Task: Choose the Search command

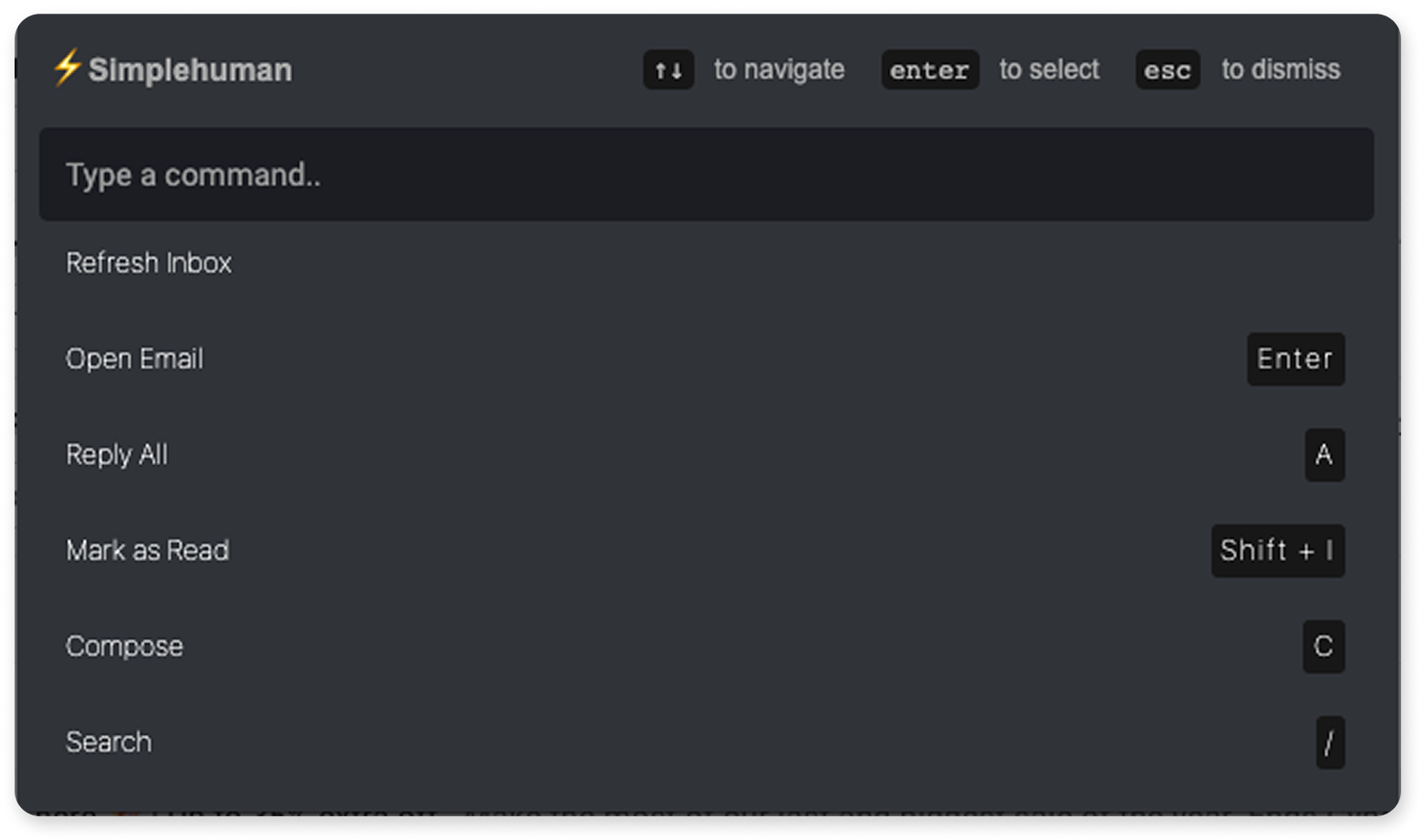Action: 706,742
